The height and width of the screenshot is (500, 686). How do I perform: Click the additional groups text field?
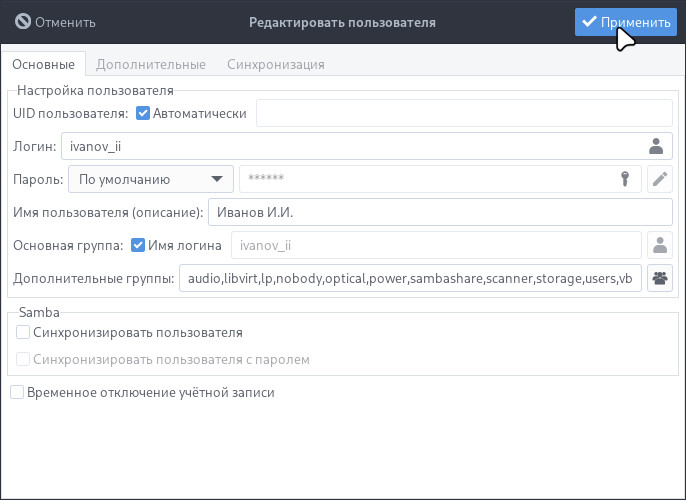[x=410, y=278]
